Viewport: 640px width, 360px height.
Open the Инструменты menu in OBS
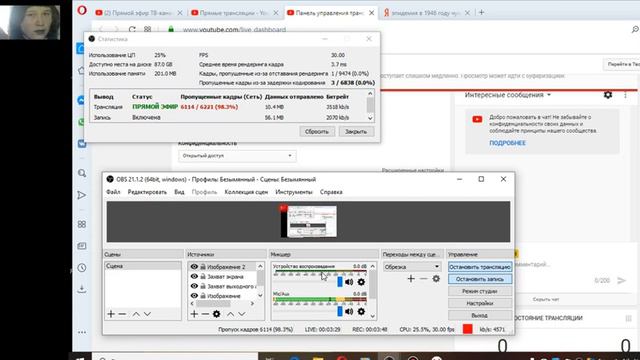[294, 192]
